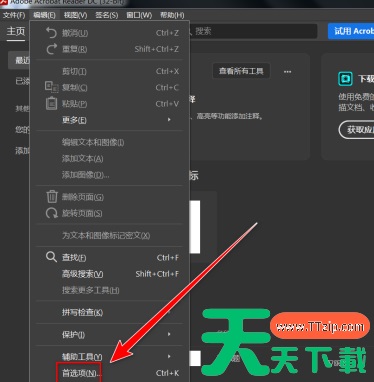
Task: Click the 获取应用 outlined button
Action: click(357, 130)
